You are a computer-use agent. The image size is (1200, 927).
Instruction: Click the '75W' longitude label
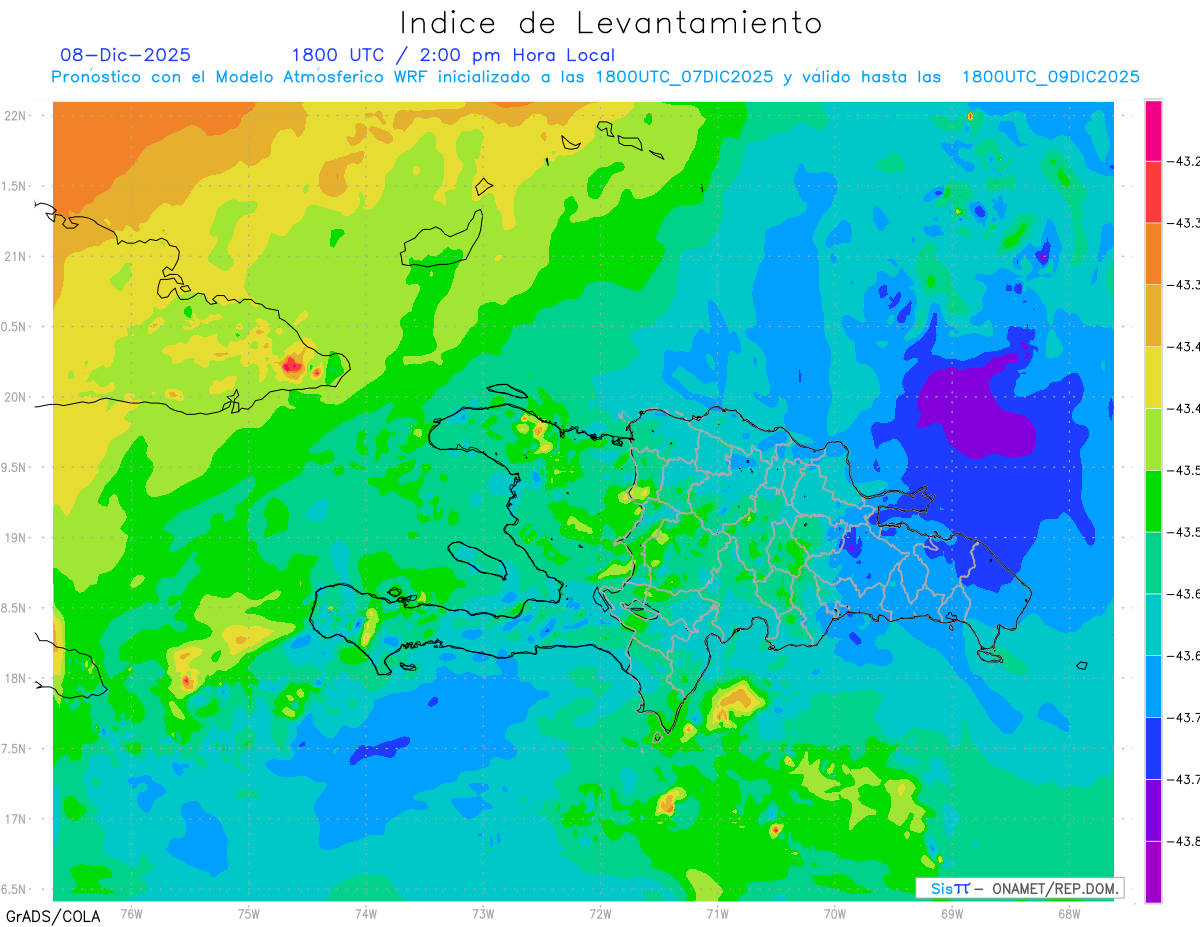(x=249, y=913)
